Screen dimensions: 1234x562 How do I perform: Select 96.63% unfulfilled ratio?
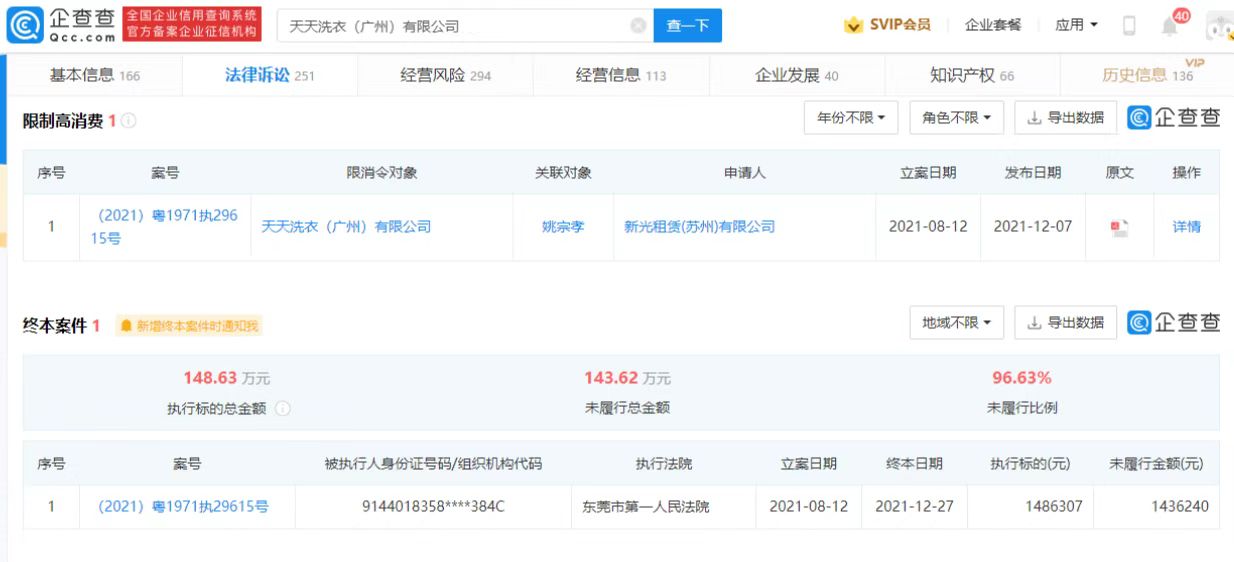[1021, 378]
